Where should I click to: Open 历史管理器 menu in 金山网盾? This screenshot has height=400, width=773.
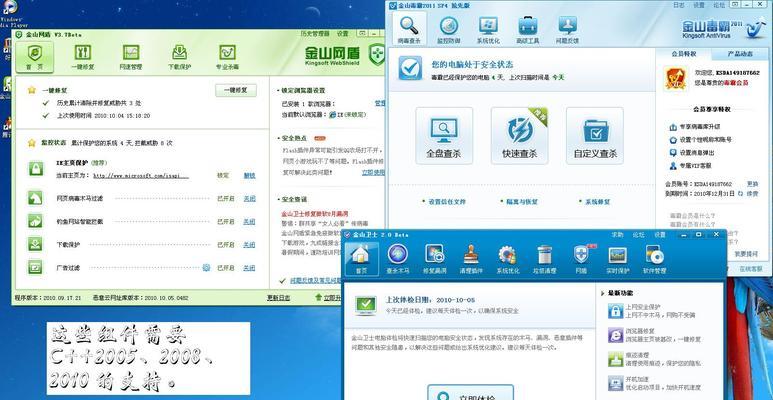315,34
